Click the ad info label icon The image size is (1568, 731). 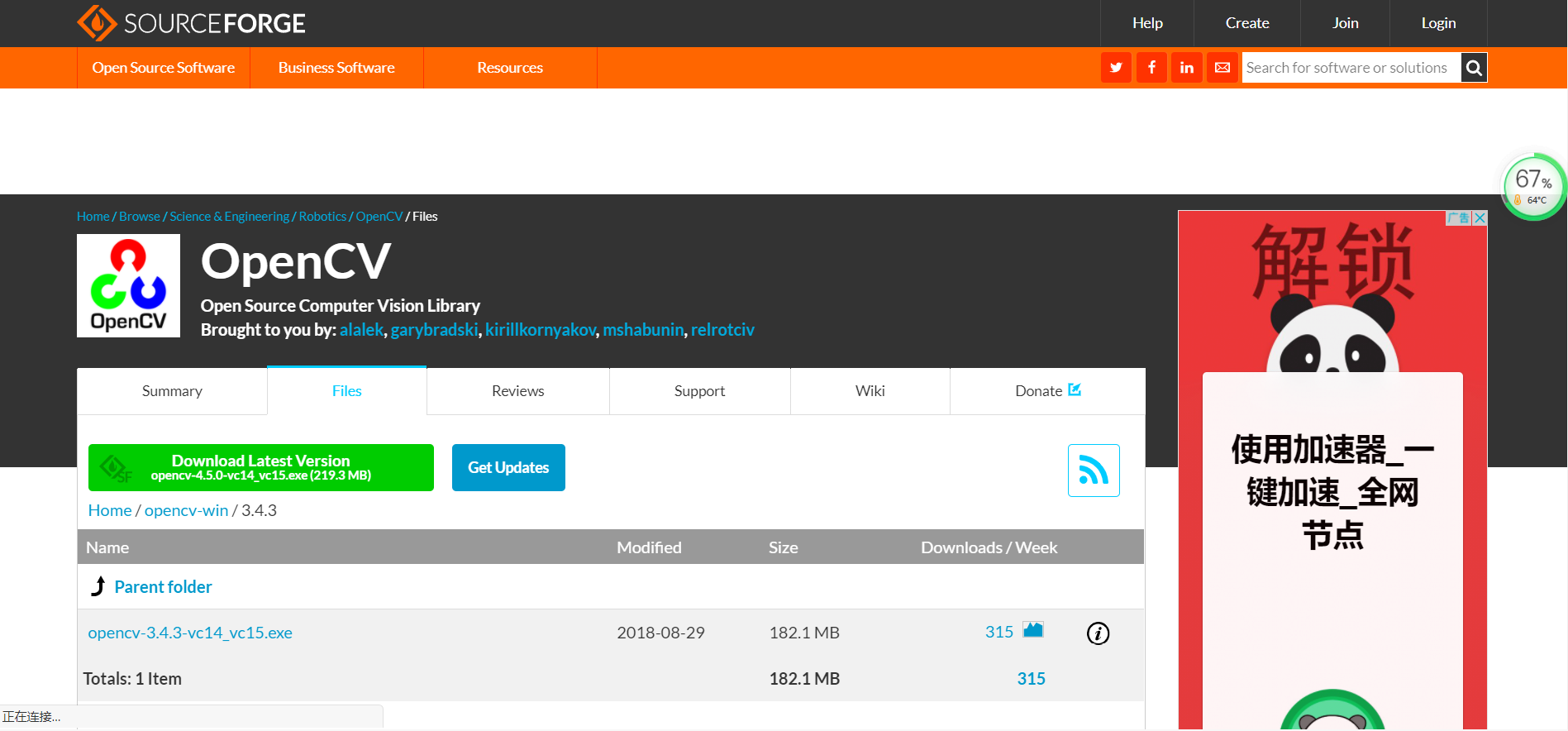tap(1459, 217)
